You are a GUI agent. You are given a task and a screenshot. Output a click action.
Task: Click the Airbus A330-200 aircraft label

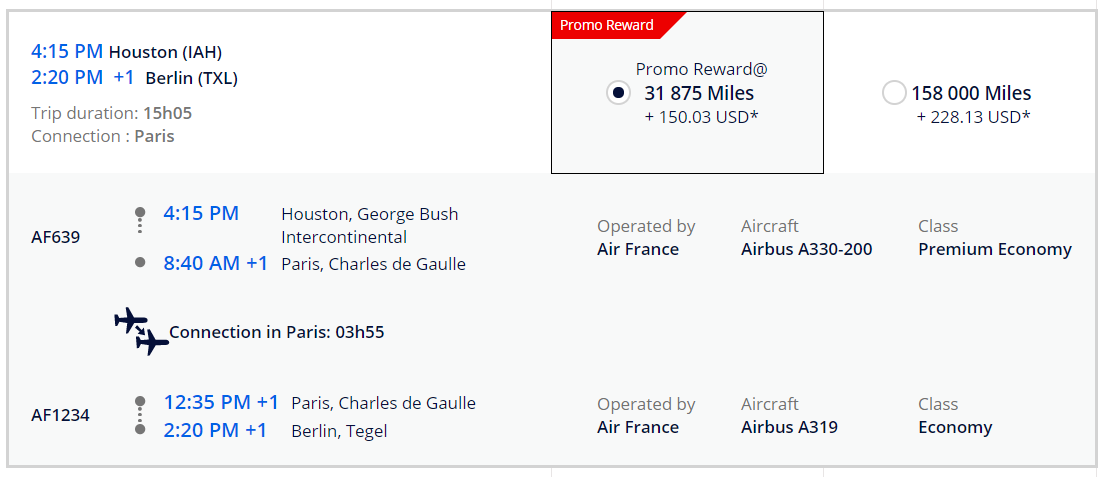806,249
